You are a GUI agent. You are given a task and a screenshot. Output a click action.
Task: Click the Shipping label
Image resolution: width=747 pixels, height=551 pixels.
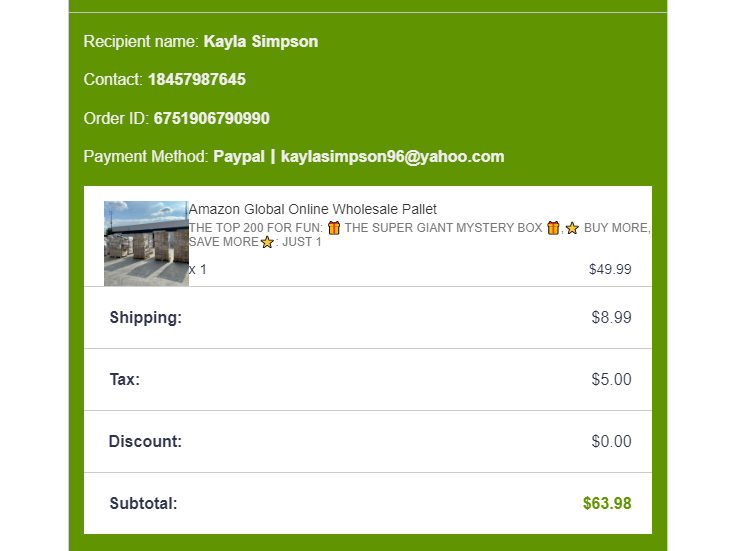(x=146, y=318)
